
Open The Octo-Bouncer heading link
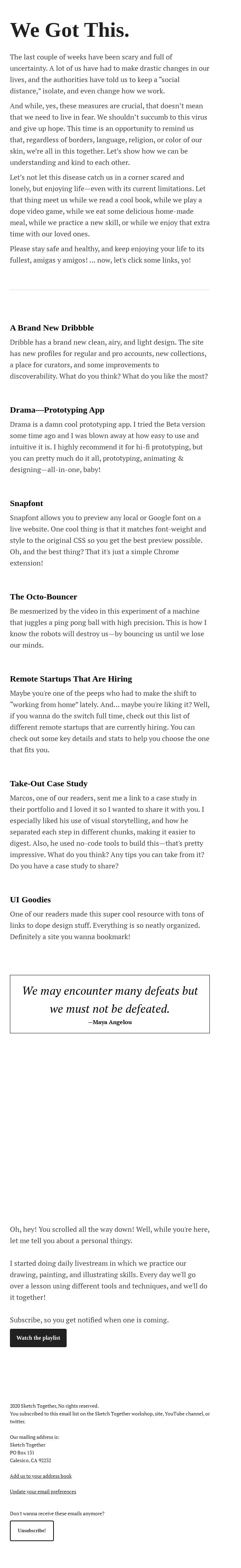[x=43, y=597]
